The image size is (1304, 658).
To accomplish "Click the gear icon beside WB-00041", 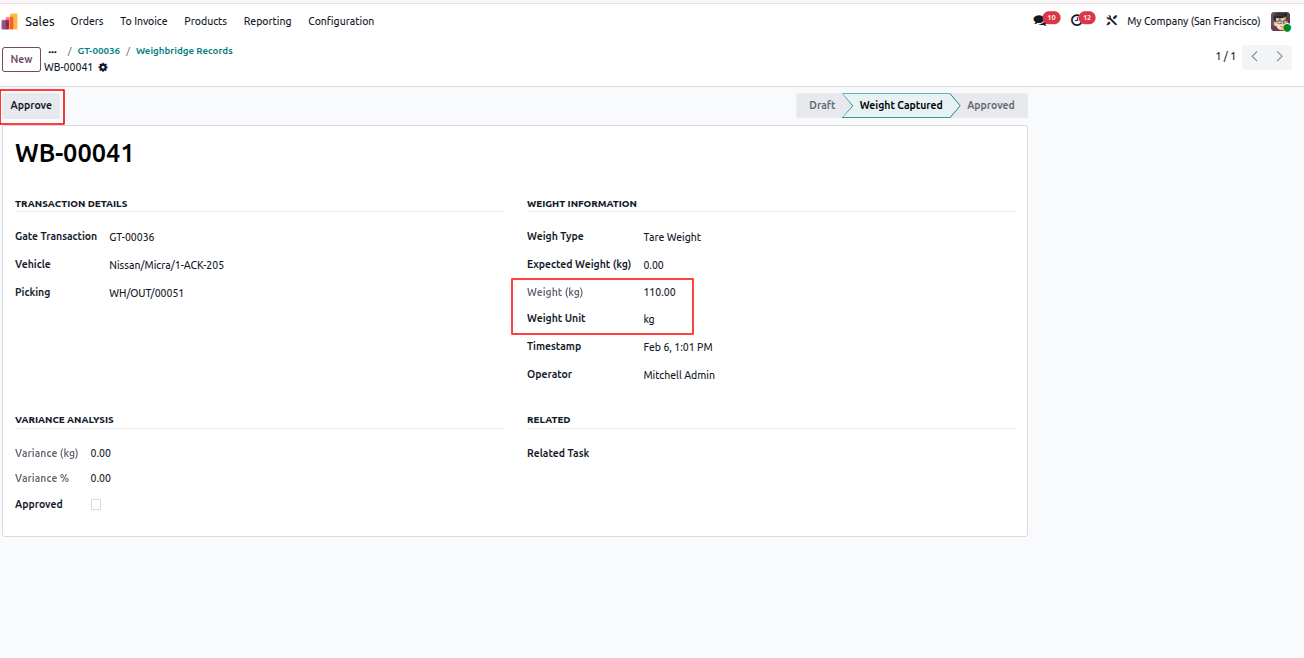I will coord(103,67).
